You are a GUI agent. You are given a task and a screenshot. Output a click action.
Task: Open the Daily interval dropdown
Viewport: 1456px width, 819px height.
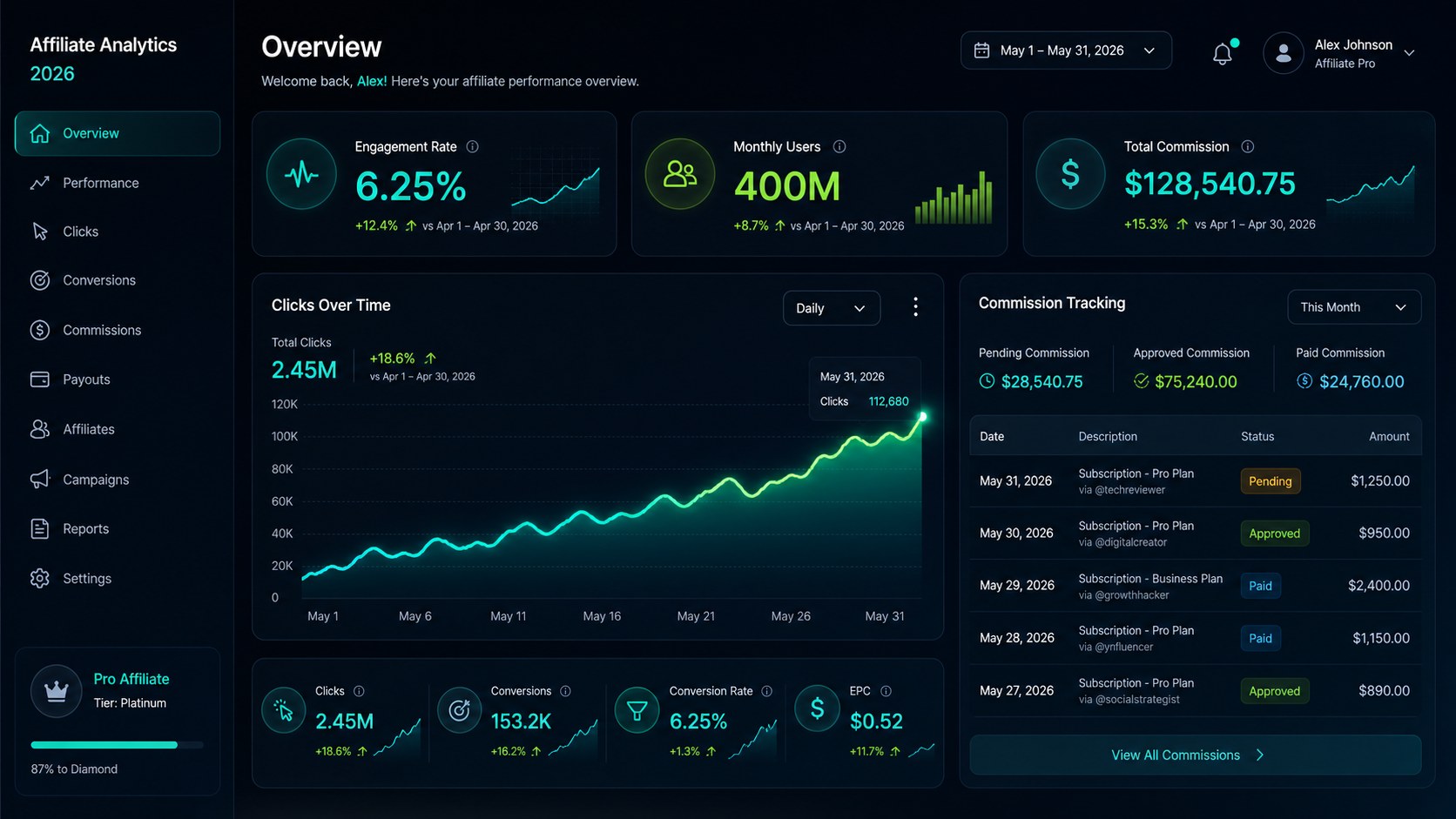[x=832, y=308]
